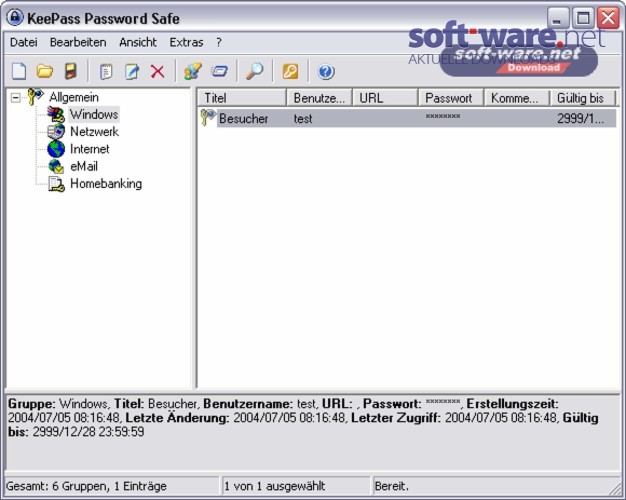Viewport: 626px width, 500px height.
Task: Select the Netzwerk group
Action: [94, 131]
